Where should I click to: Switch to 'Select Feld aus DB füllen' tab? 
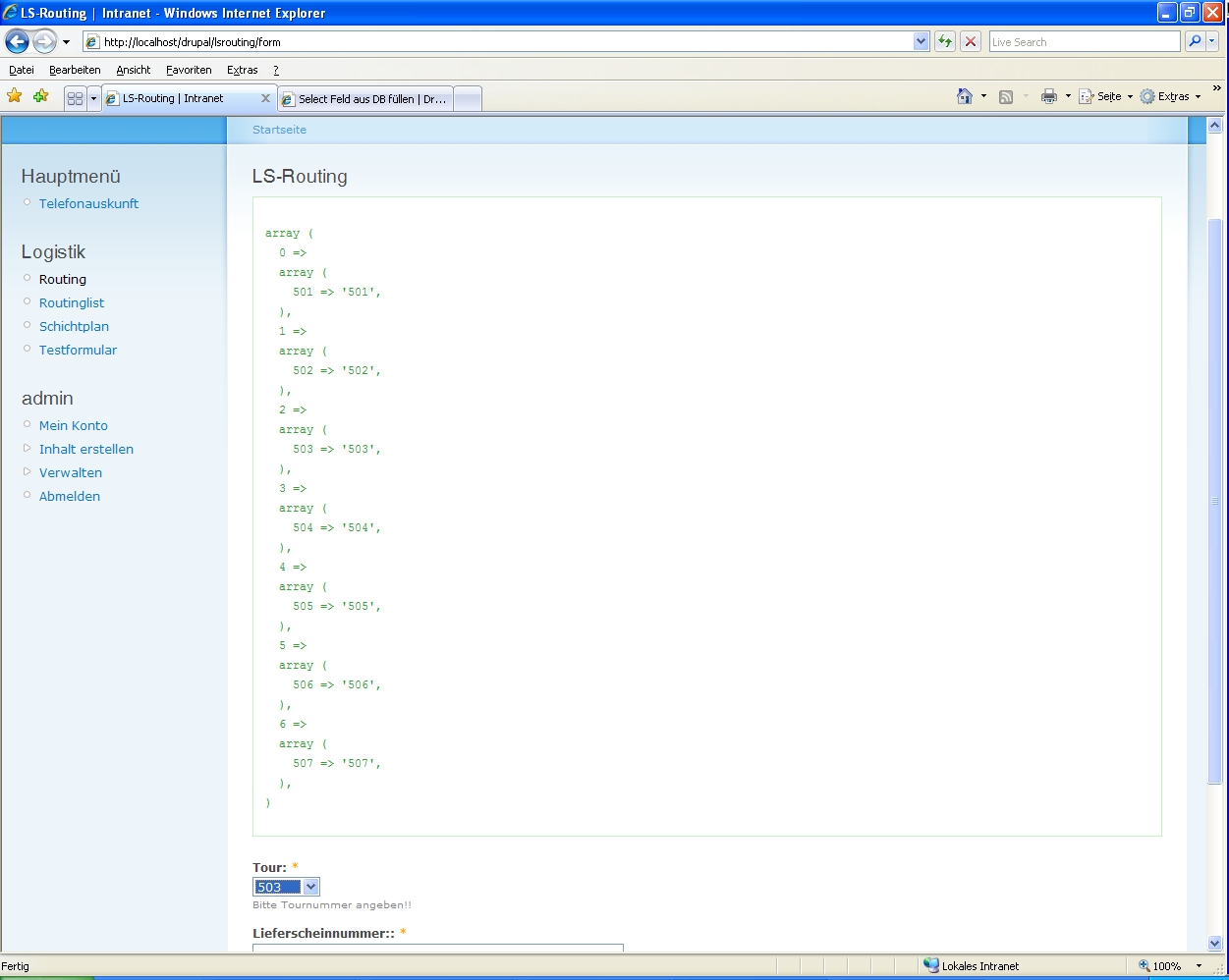[365, 99]
